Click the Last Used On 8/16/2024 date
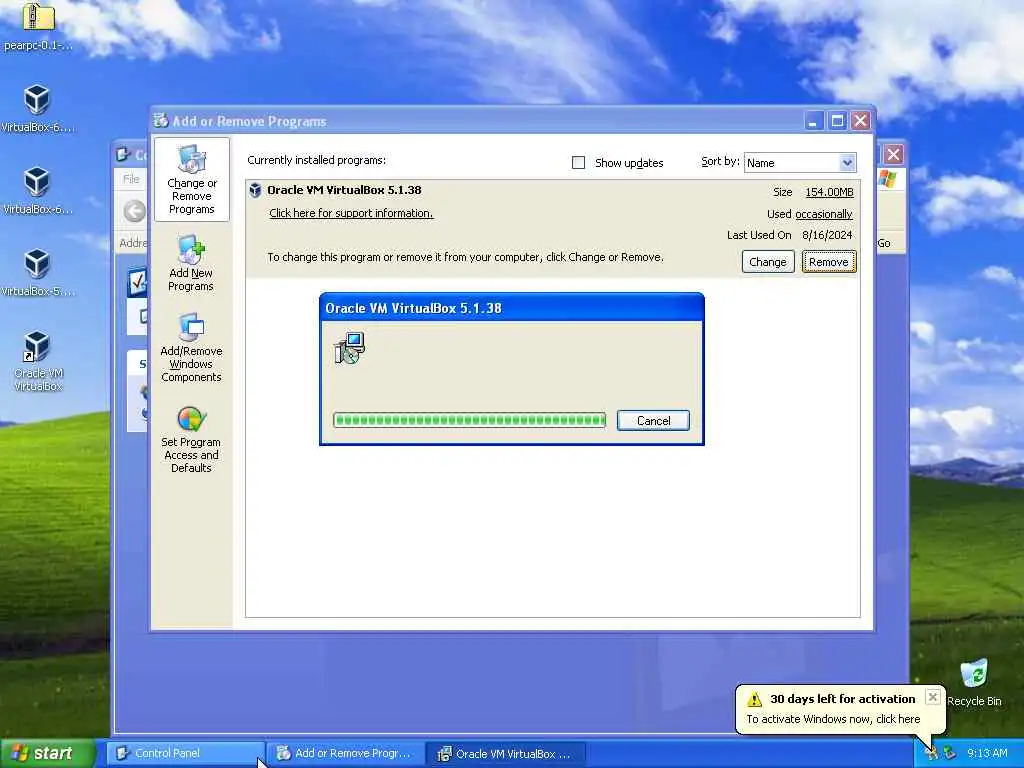Viewport: 1024px width, 768px height. pos(827,235)
